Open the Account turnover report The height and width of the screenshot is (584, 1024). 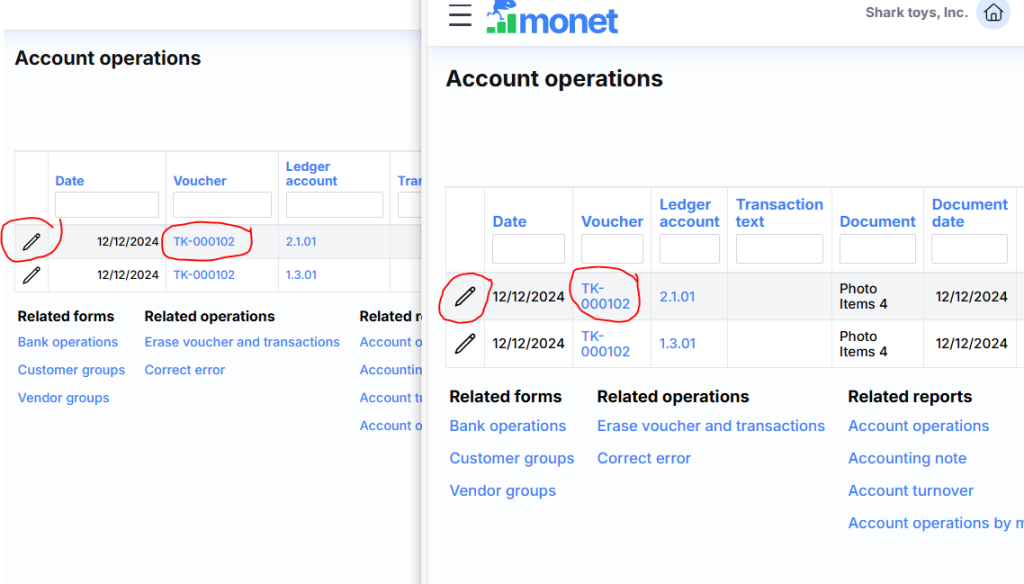click(910, 491)
